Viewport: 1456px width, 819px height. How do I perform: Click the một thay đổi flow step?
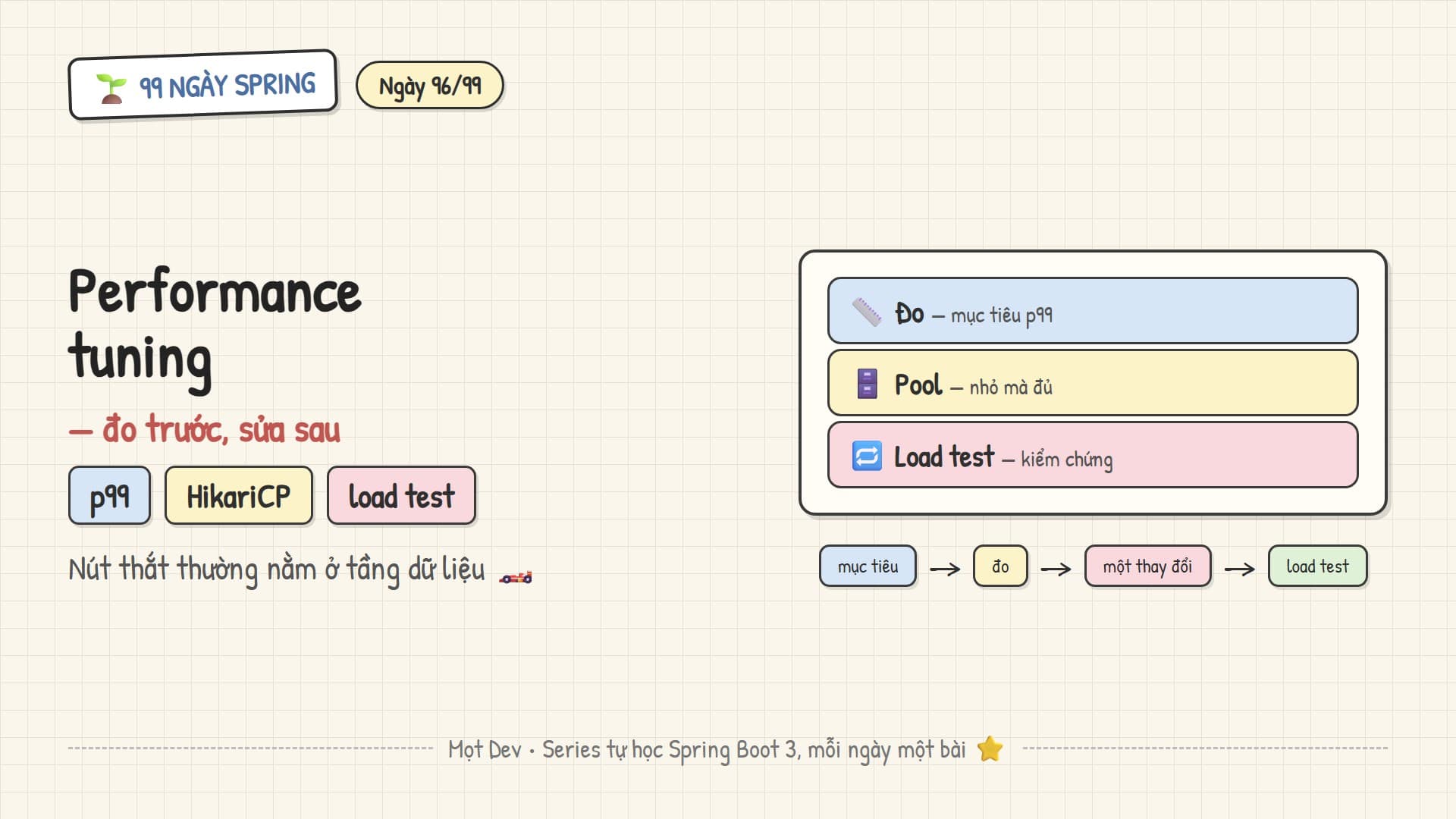pyautogui.click(x=1147, y=566)
